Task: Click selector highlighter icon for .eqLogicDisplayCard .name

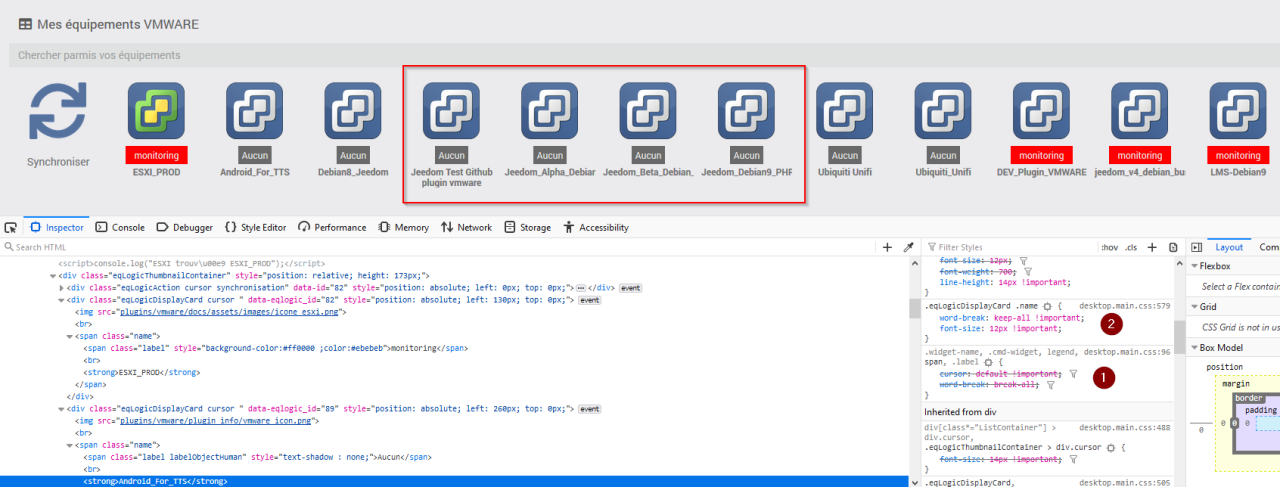Action: tap(1046, 306)
